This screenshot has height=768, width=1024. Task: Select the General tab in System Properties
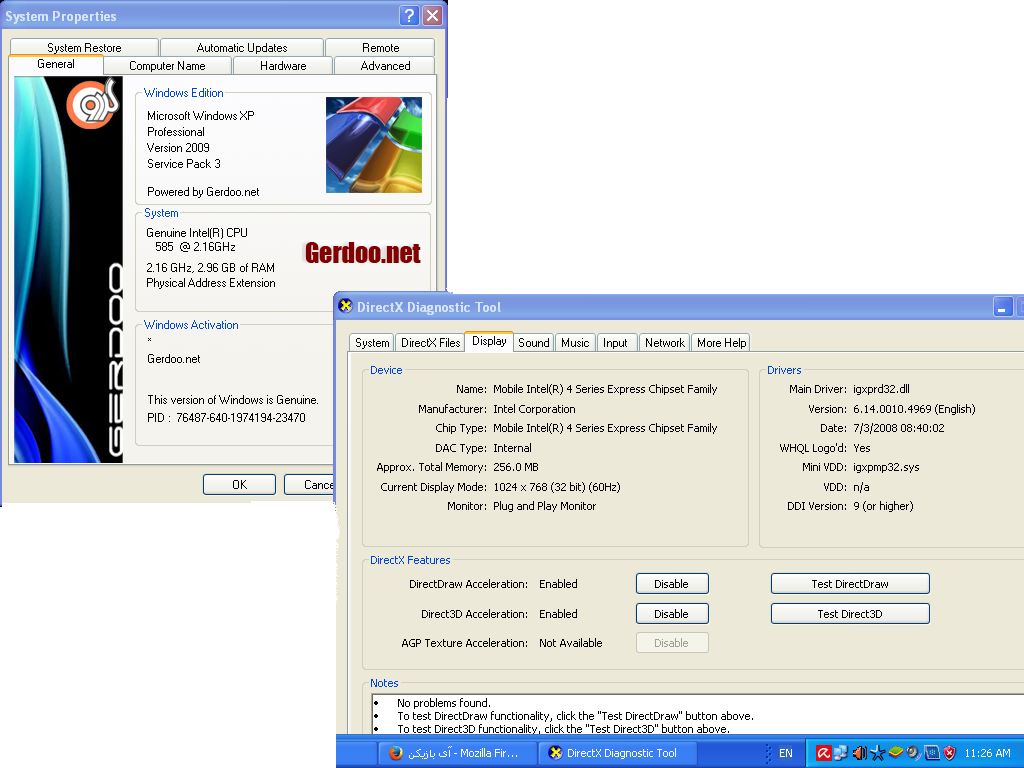coord(56,64)
